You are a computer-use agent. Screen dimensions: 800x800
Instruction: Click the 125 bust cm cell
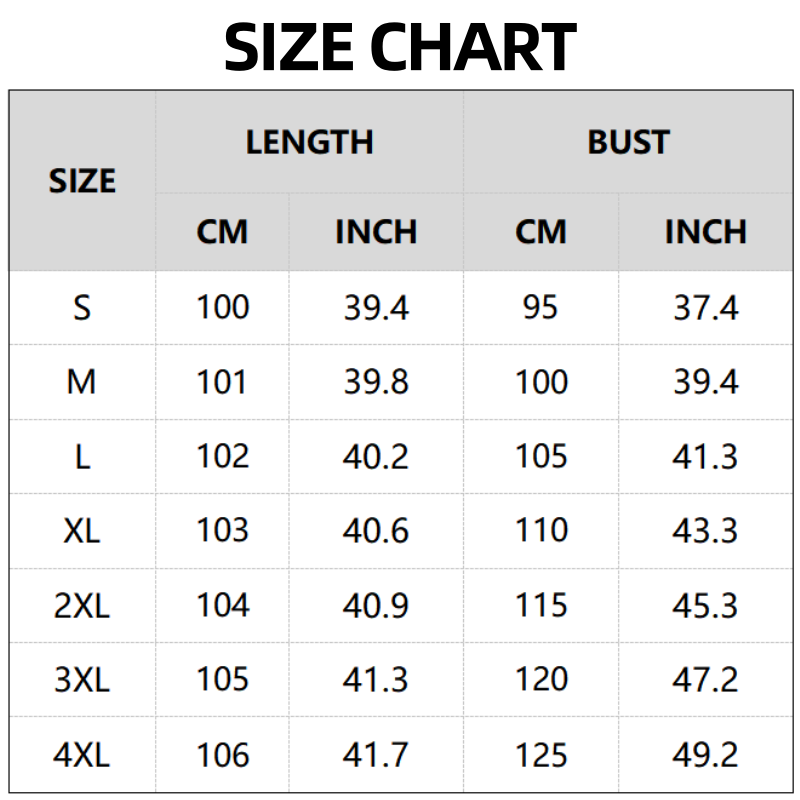[x=541, y=754]
